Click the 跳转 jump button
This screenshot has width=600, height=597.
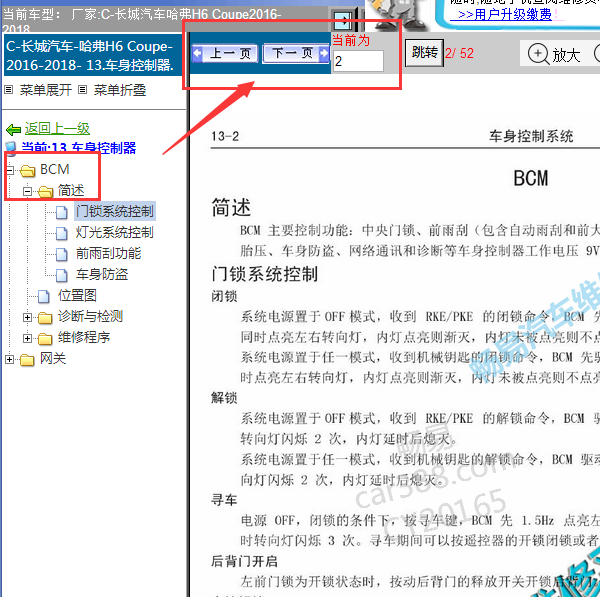(424, 52)
